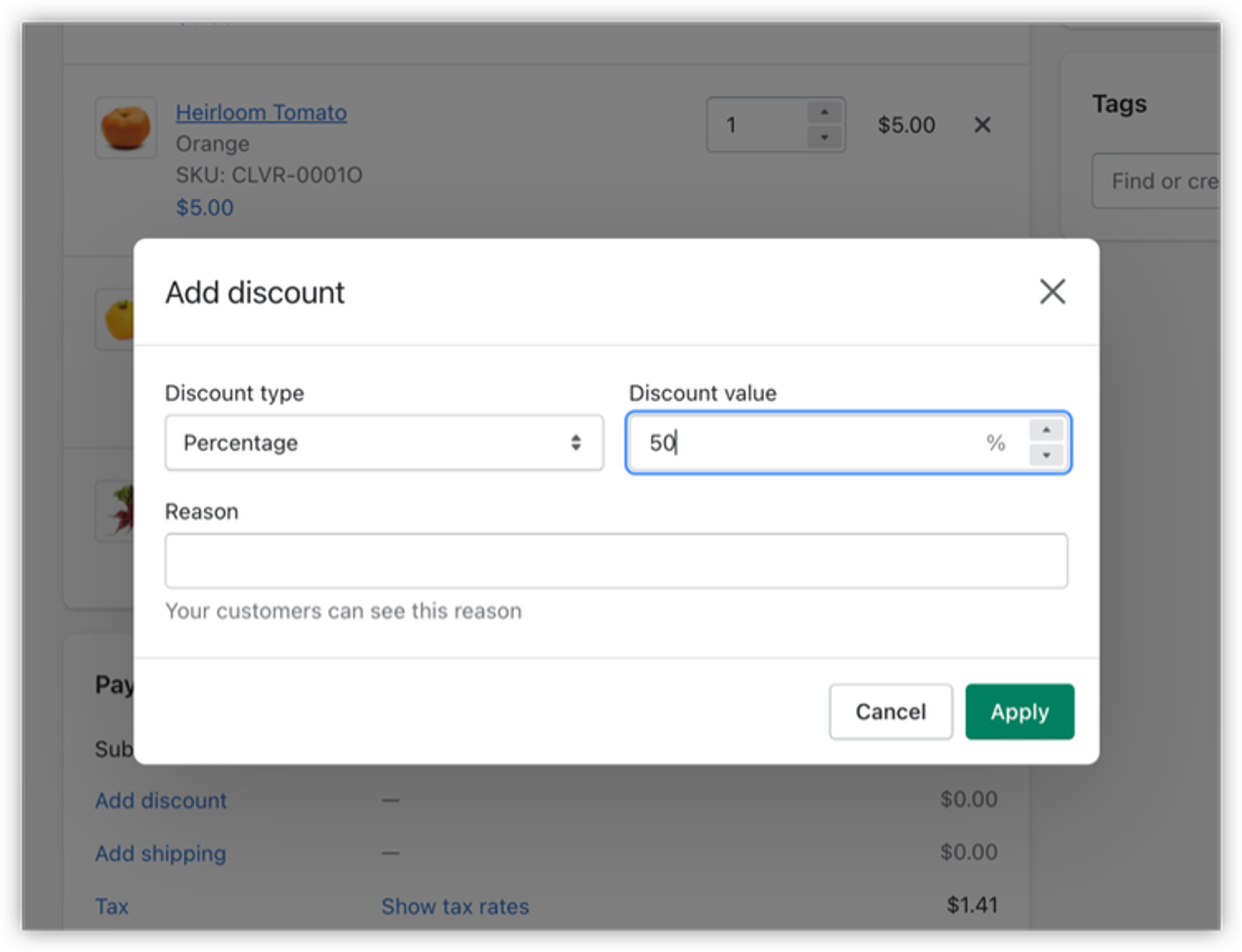Increase discount value with up arrow
Screen dimensions: 1242x952
[1046, 430]
